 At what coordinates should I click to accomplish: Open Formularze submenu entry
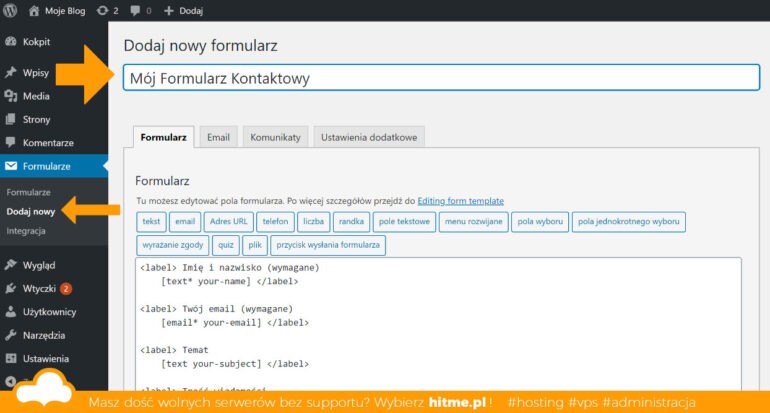click(28, 193)
